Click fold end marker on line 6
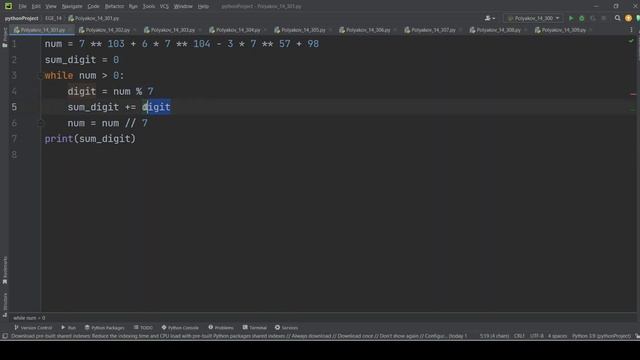640x360 pixels. pos(40,123)
